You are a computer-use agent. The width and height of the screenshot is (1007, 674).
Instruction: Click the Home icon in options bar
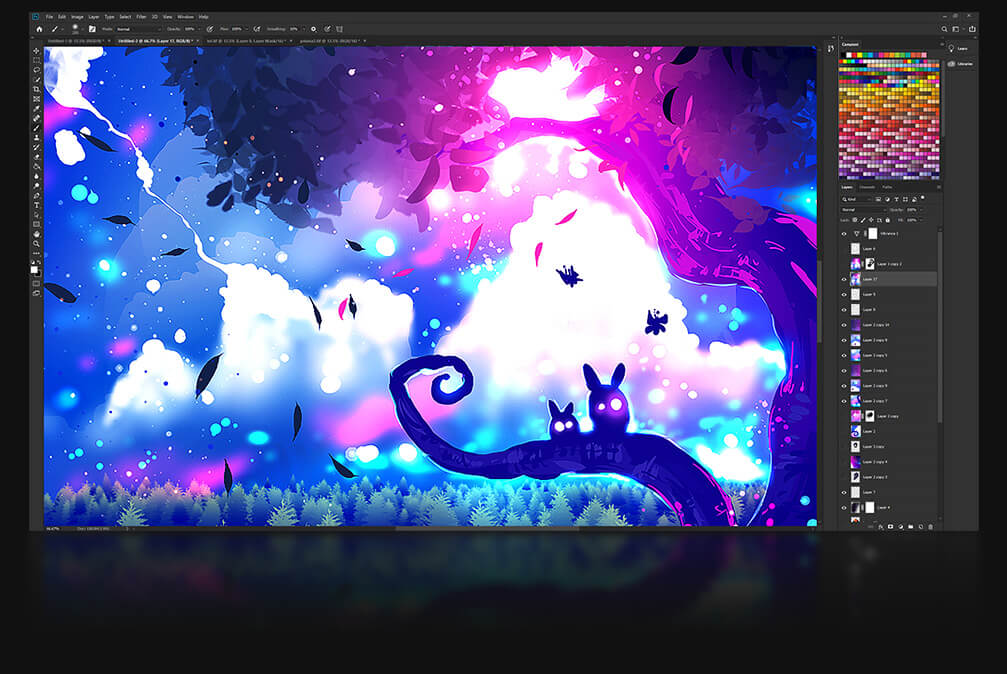pos(39,29)
